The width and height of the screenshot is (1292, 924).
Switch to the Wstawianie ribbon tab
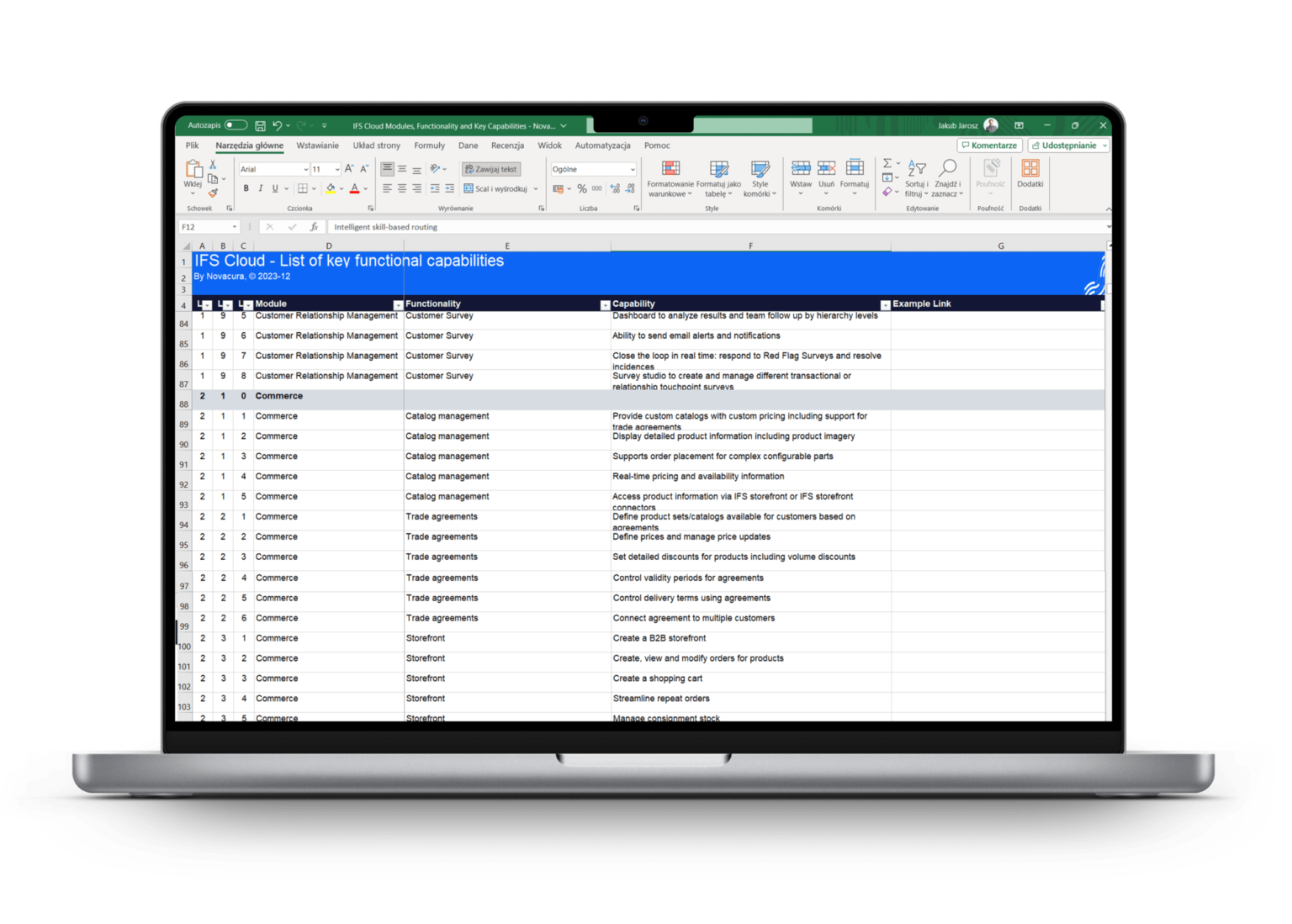[x=317, y=145]
